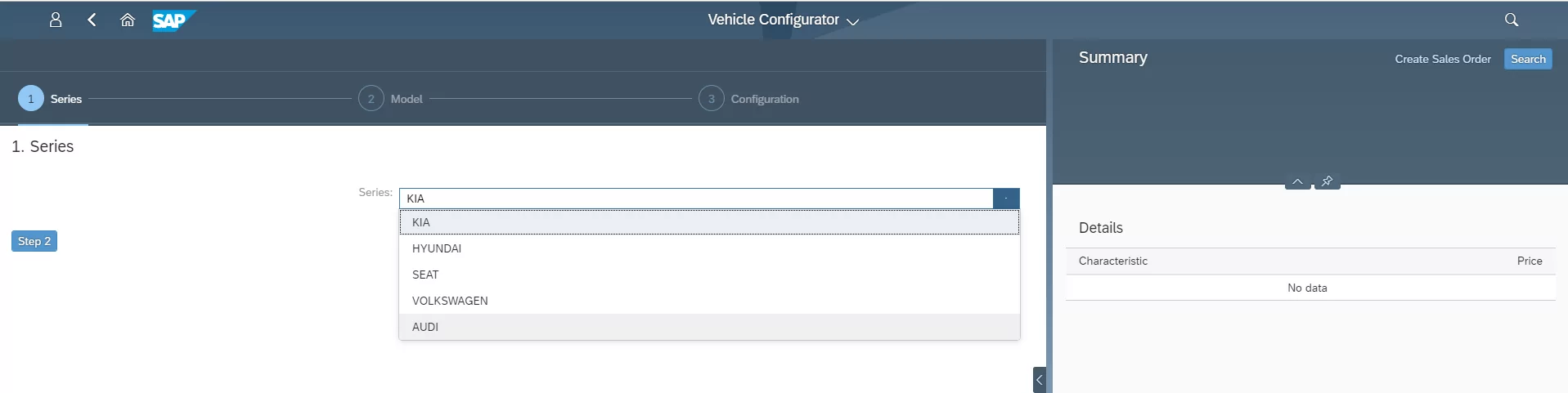Pin the Summary header

(1327, 181)
